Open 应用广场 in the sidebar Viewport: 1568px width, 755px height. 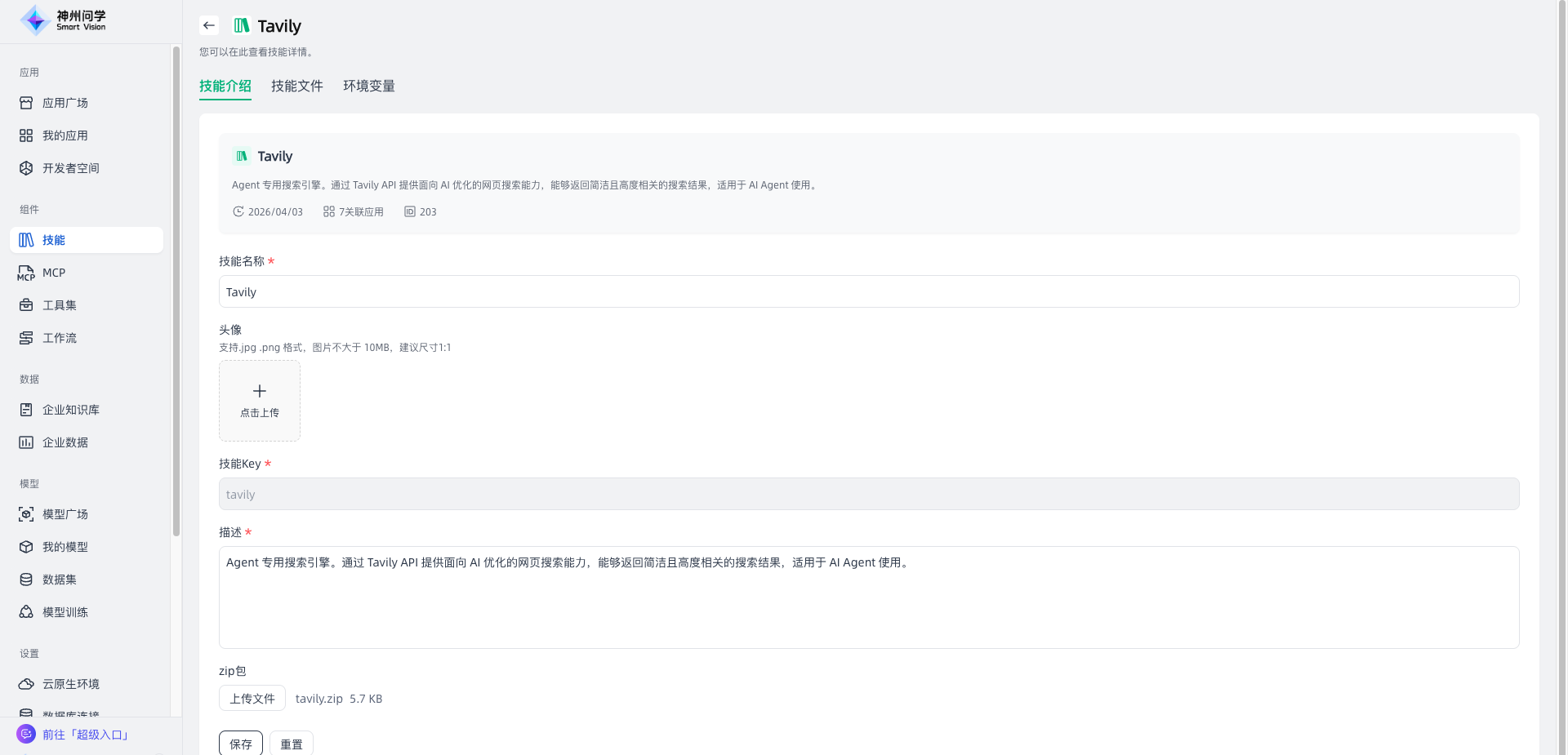pyautogui.click(x=87, y=103)
